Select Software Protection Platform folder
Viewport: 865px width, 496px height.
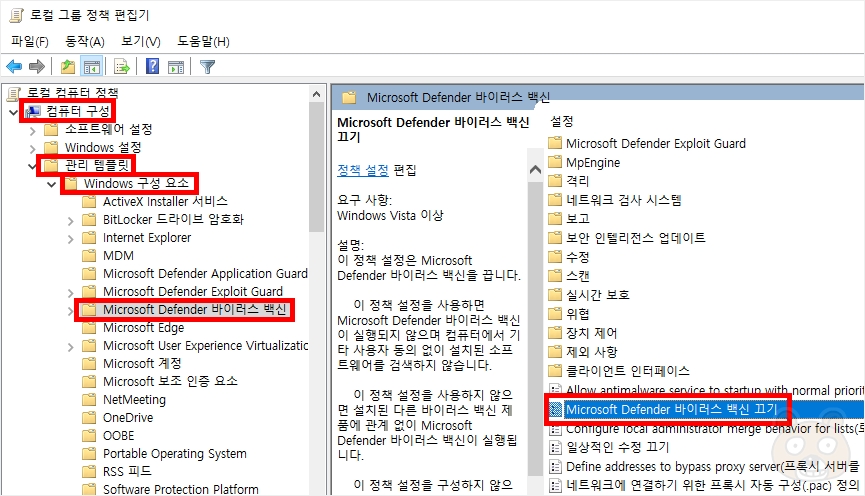[x=180, y=489]
